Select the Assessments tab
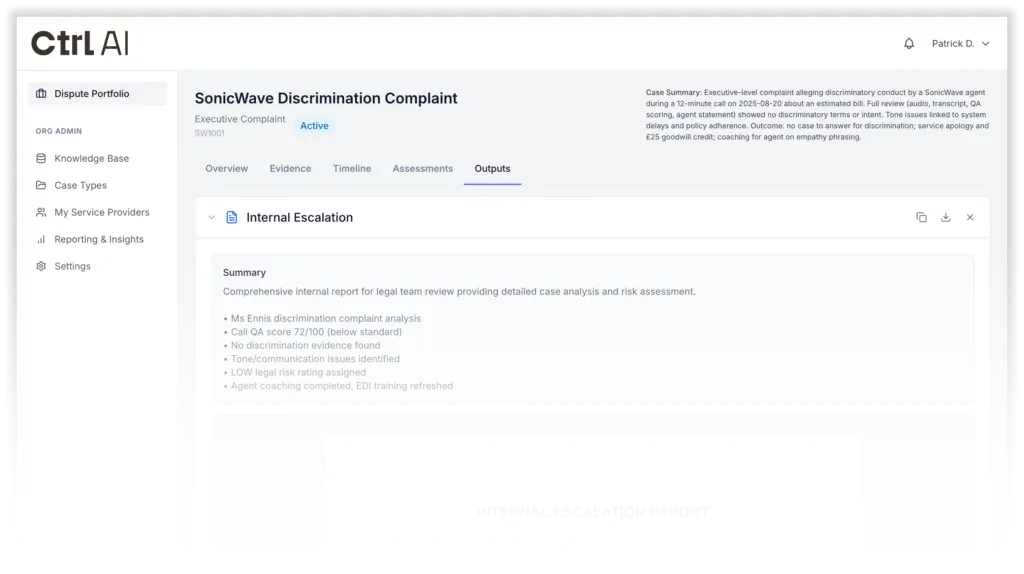 (x=422, y=168)
